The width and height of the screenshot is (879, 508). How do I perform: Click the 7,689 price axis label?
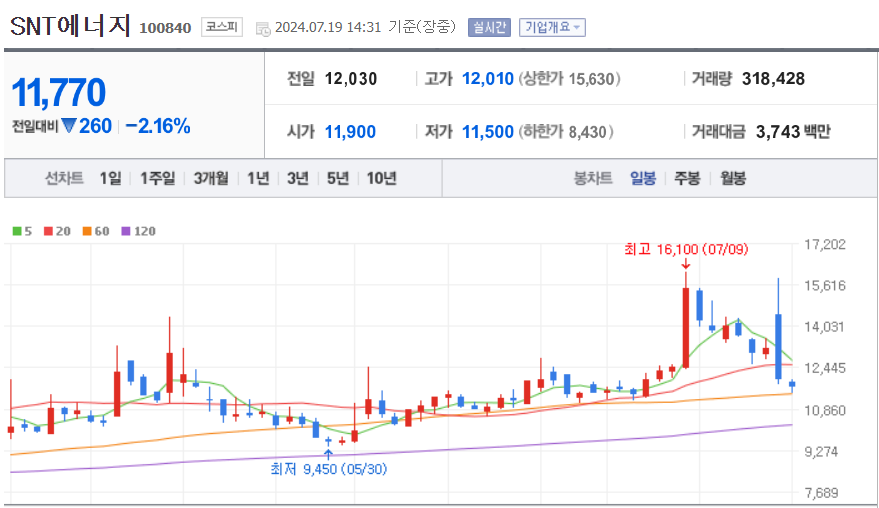tap(822, 493)
